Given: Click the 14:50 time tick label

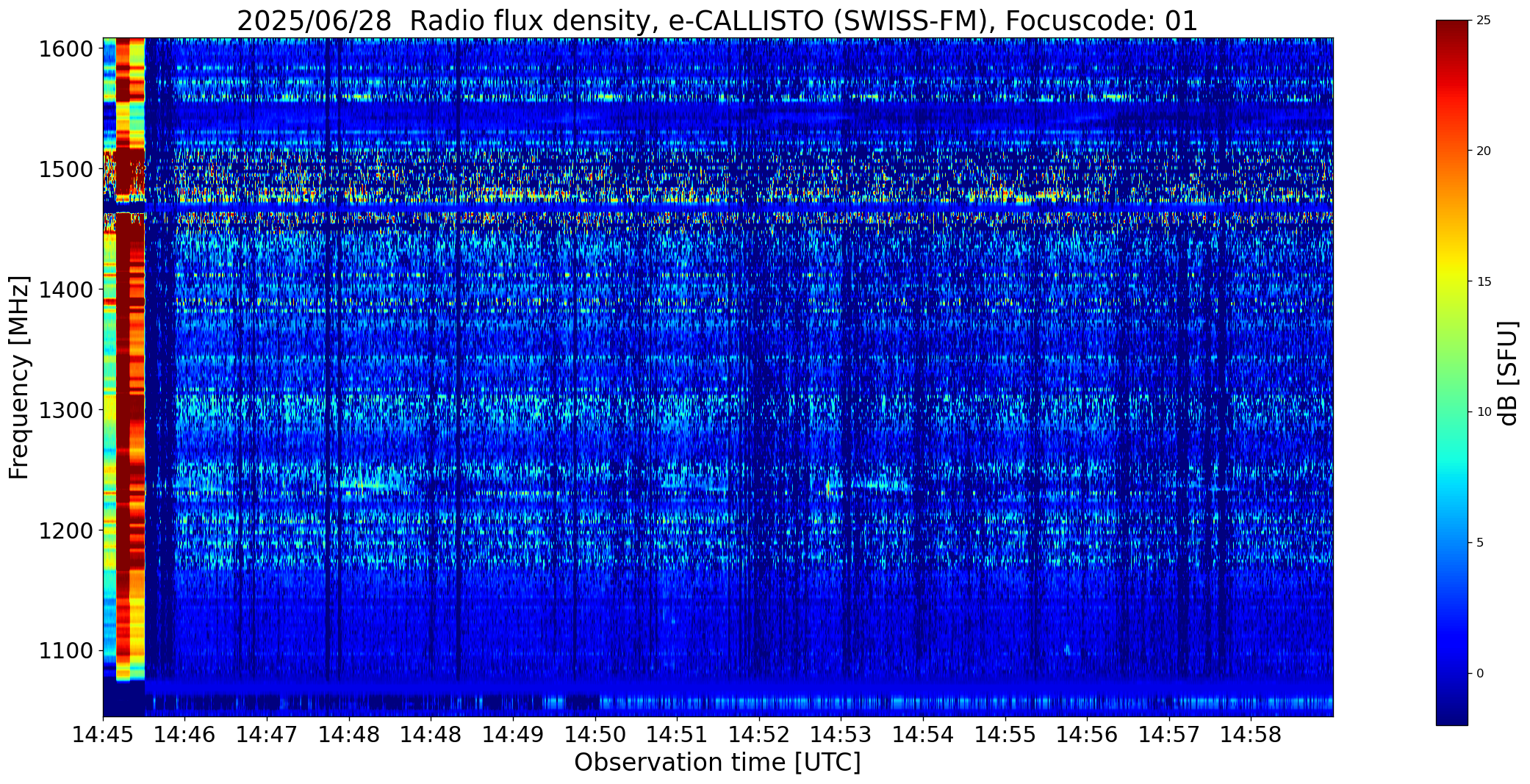Looking at the screenshot, I should click(595, 734).
